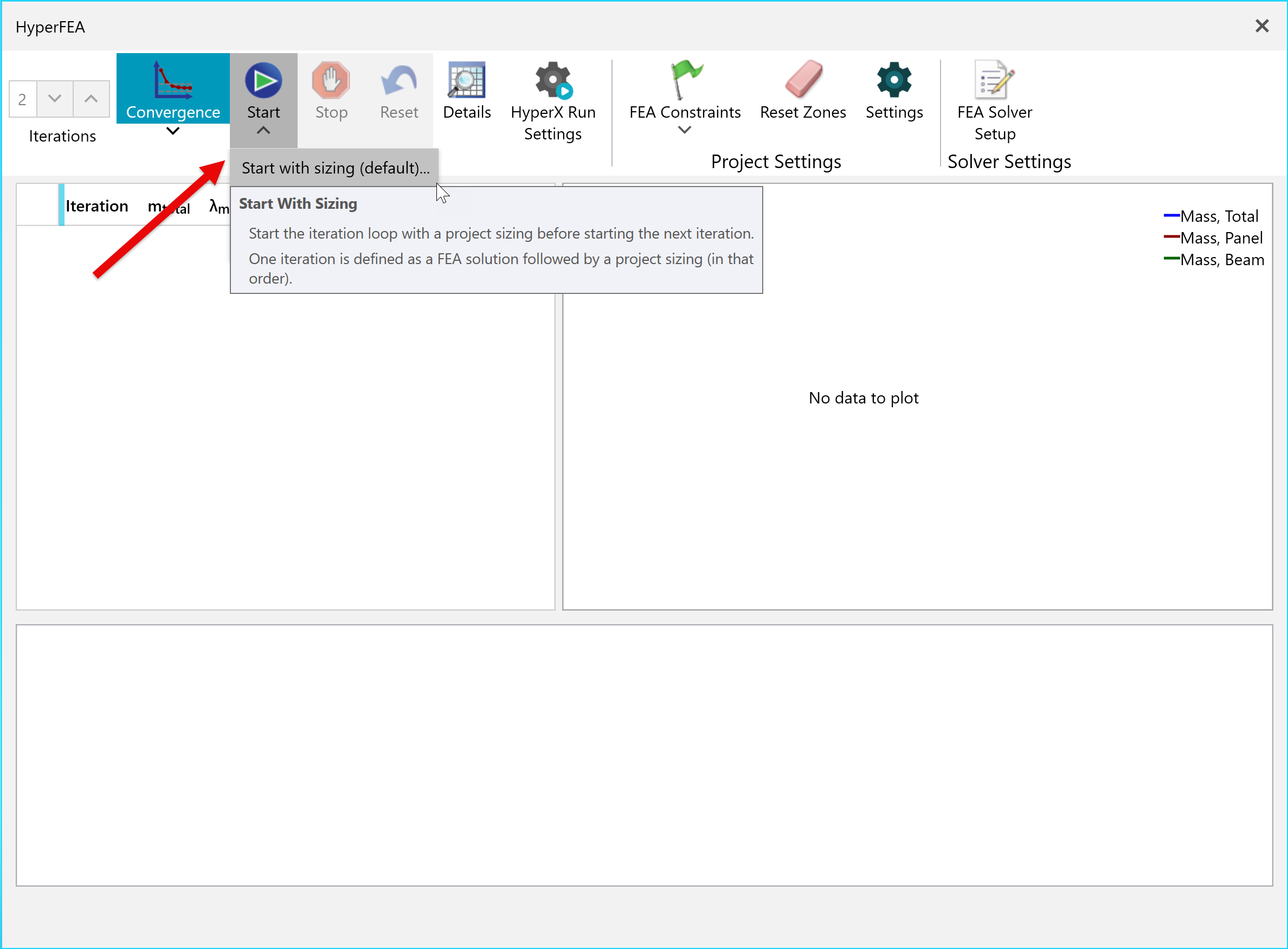Open the Convergence plot view

(173, 88)
